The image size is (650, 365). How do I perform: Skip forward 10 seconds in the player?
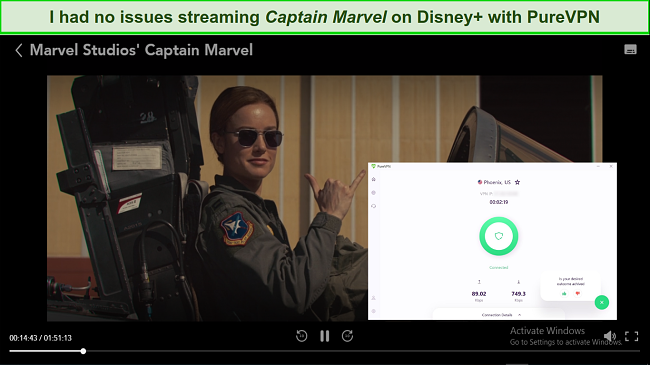[347, 336]
